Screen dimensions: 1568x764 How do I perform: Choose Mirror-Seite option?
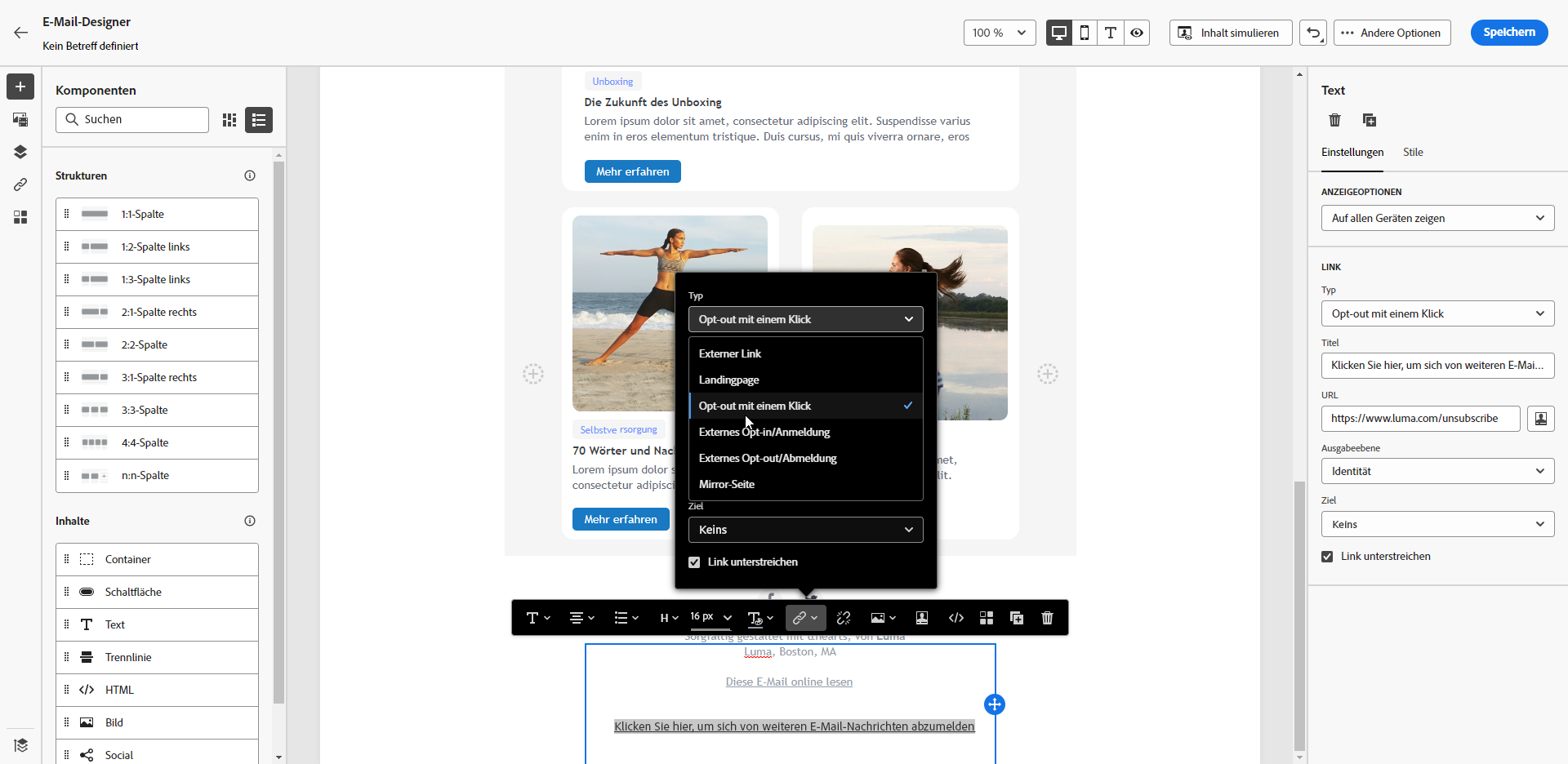806,484
